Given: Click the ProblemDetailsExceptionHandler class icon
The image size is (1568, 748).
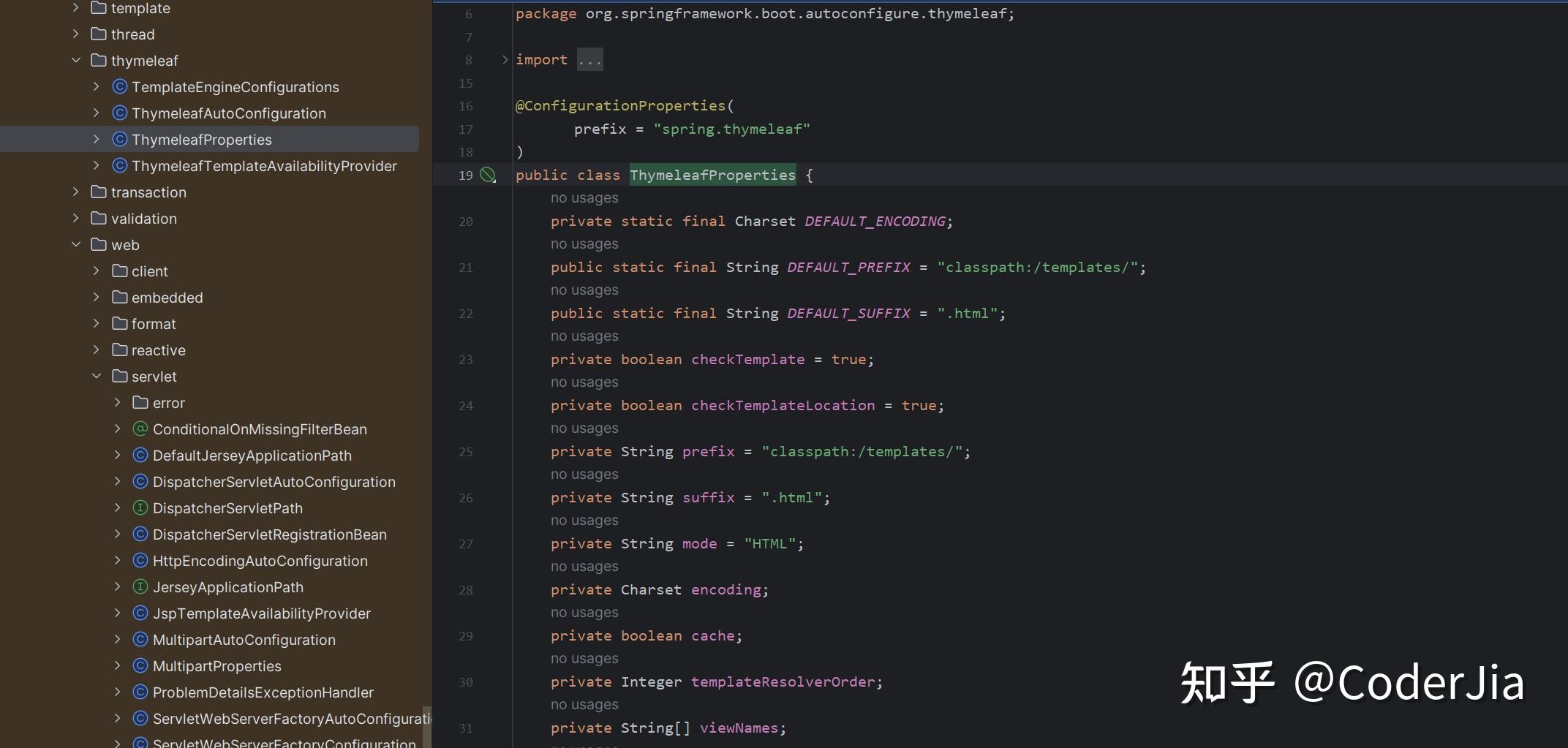Looking at the screenshot, I should 140,692.
